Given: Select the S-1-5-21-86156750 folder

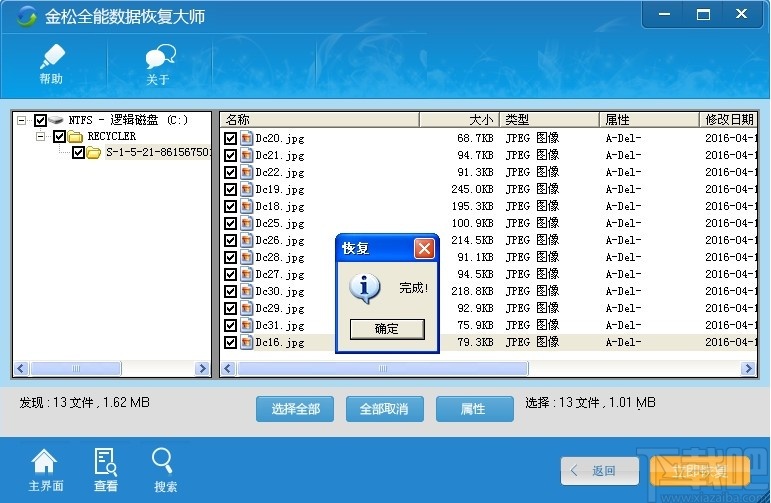Looking at the screenshot, I should pos(158,152).
